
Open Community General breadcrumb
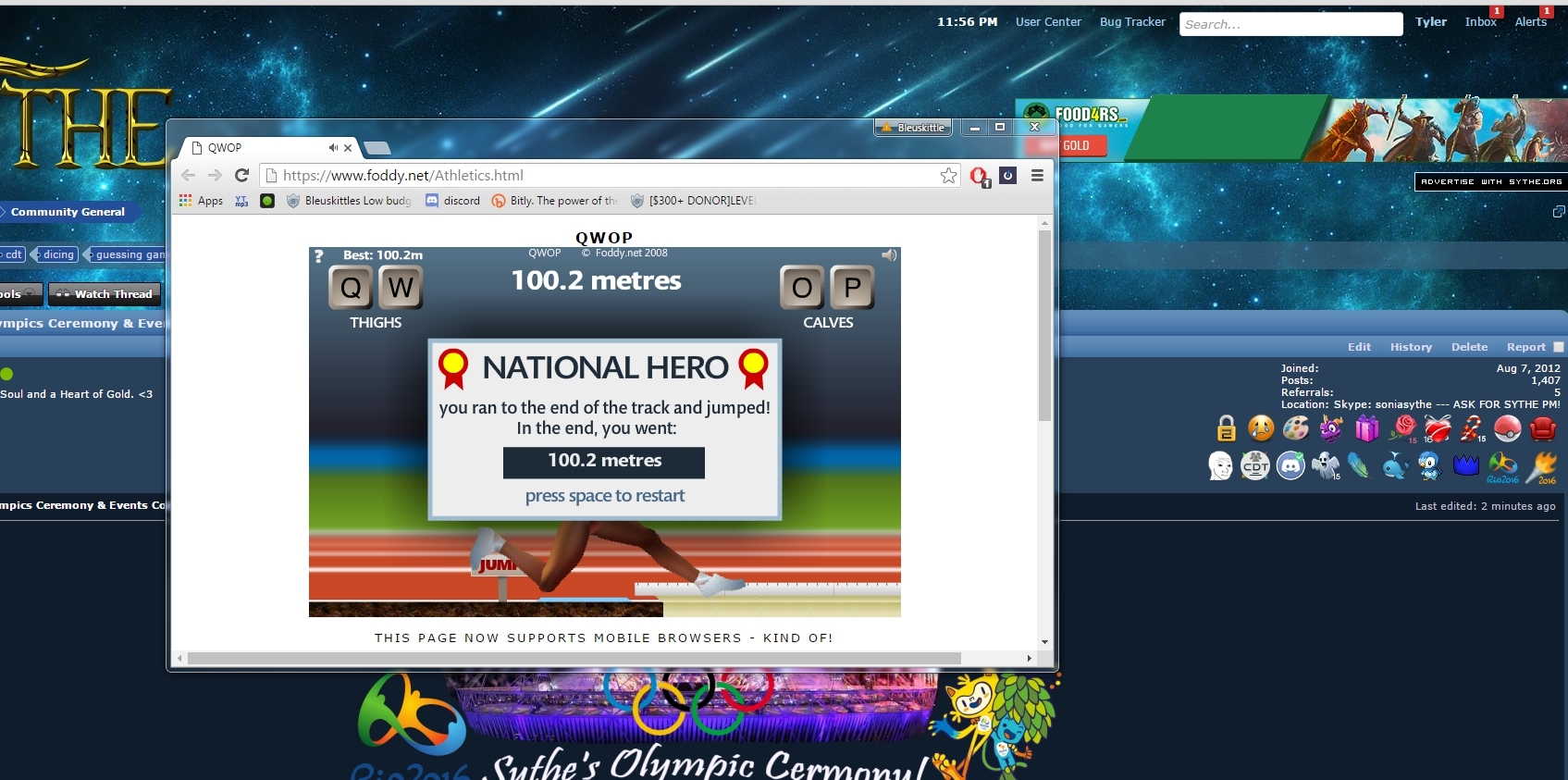tap(68, 212)
